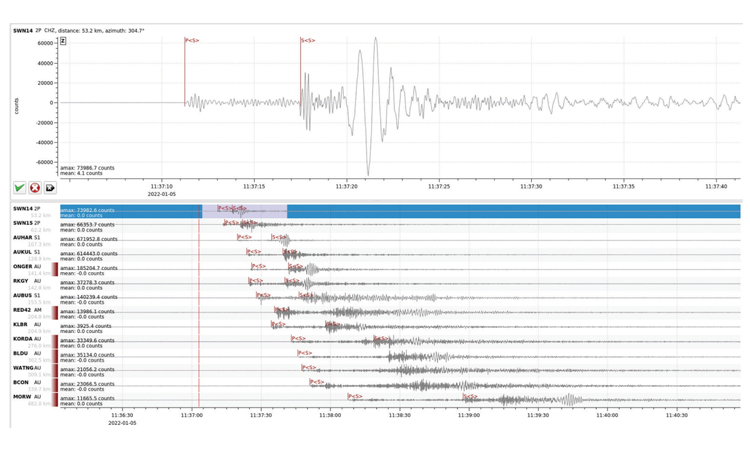Click the red bar beside ONGER
The width and height of the screenshot is (750, 450).
[55, 270]
